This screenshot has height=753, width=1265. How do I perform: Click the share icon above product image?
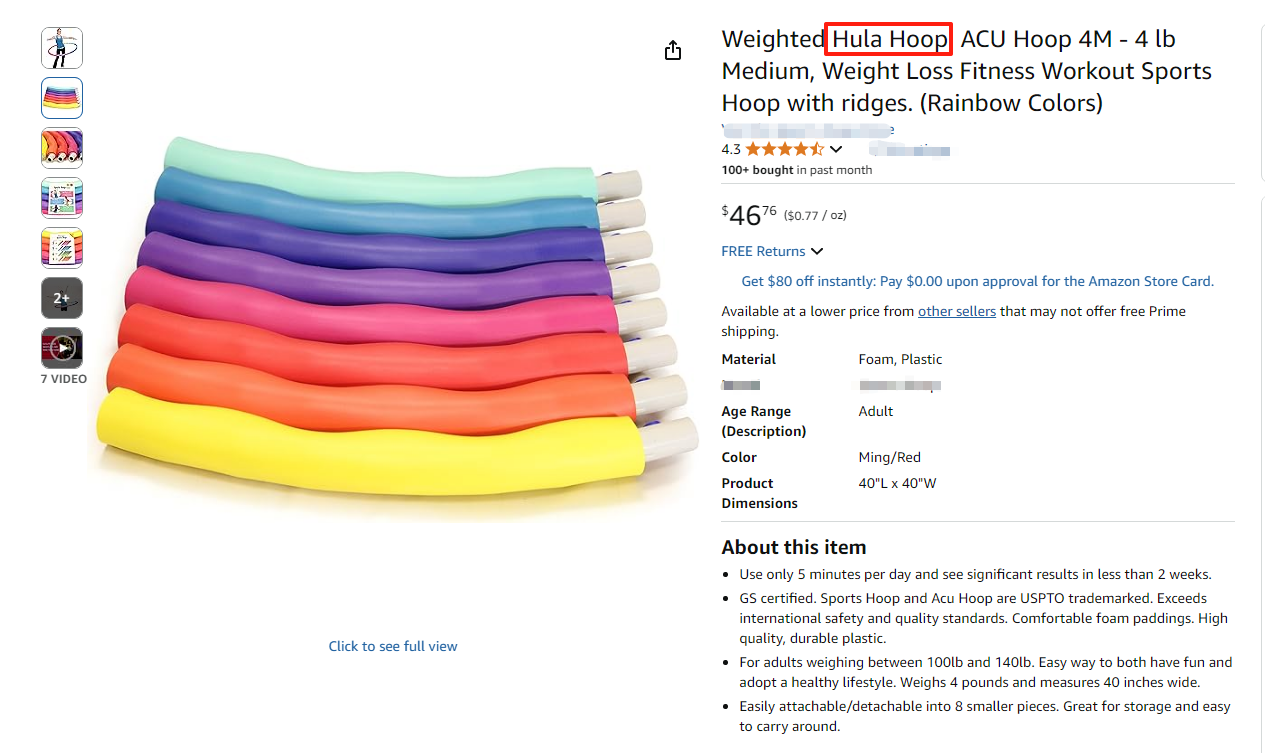673,51
